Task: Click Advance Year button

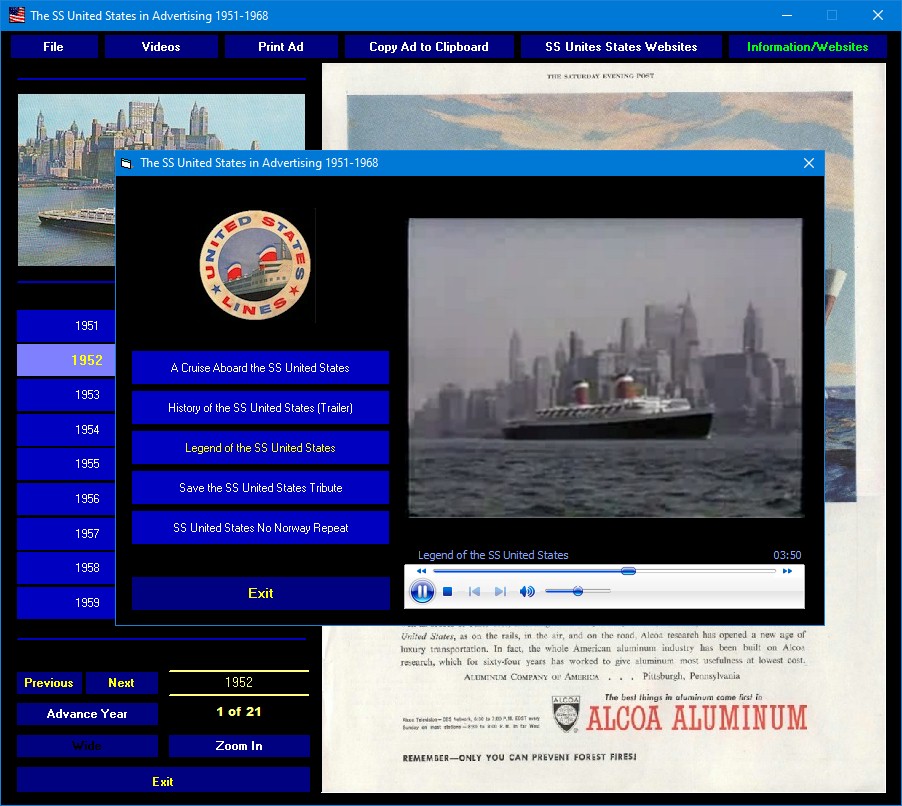Action: [87, 714]
